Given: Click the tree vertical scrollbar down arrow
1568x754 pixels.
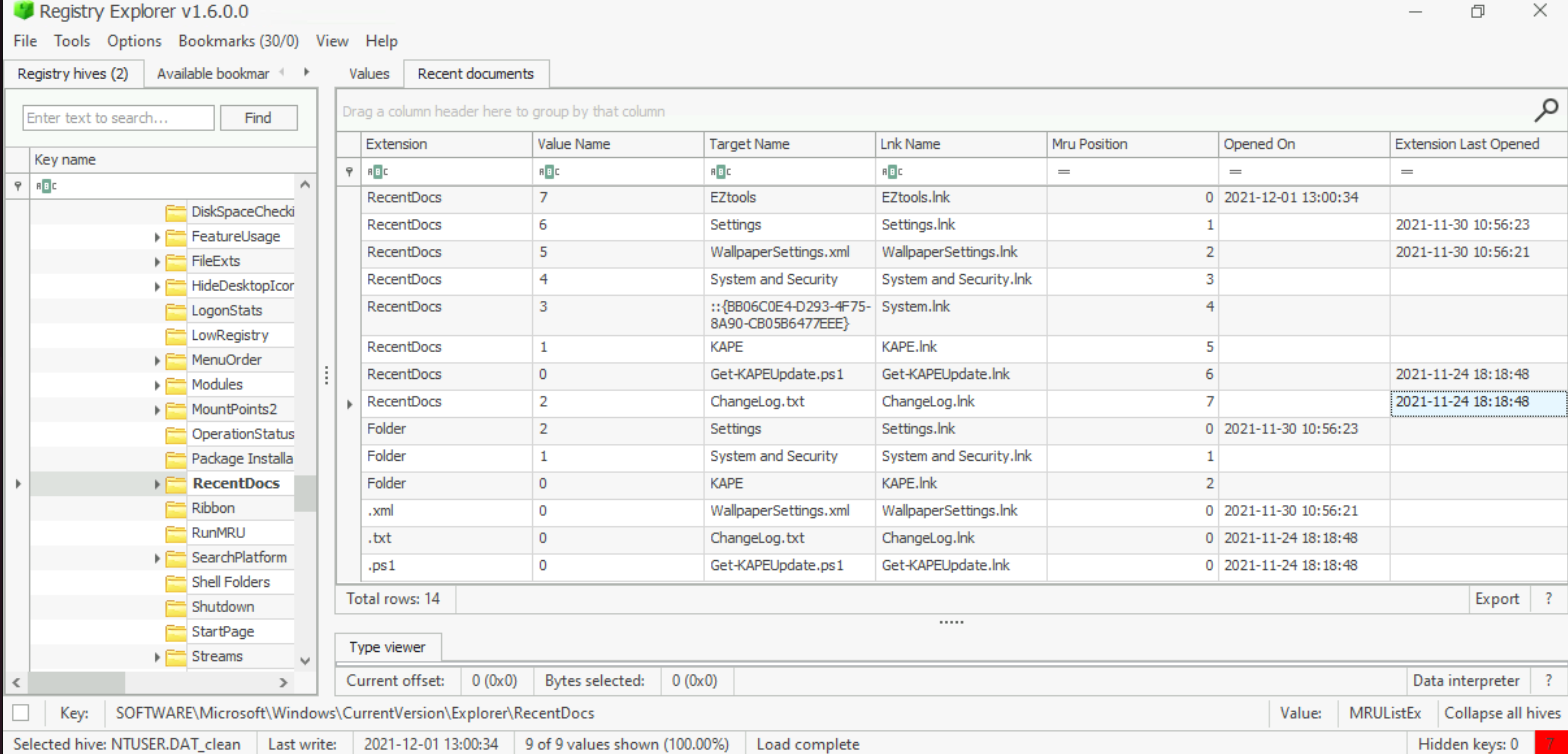Looking at the screenshot, I should tap(305, 660).
